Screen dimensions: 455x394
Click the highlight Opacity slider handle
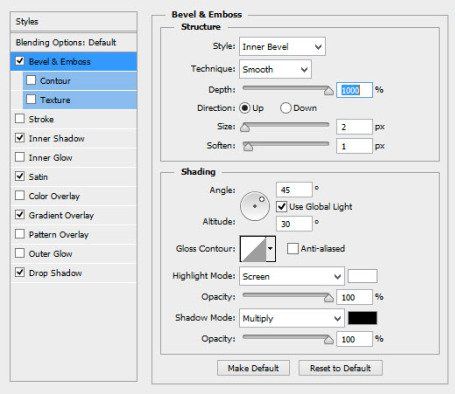click(x=329, y=298)
